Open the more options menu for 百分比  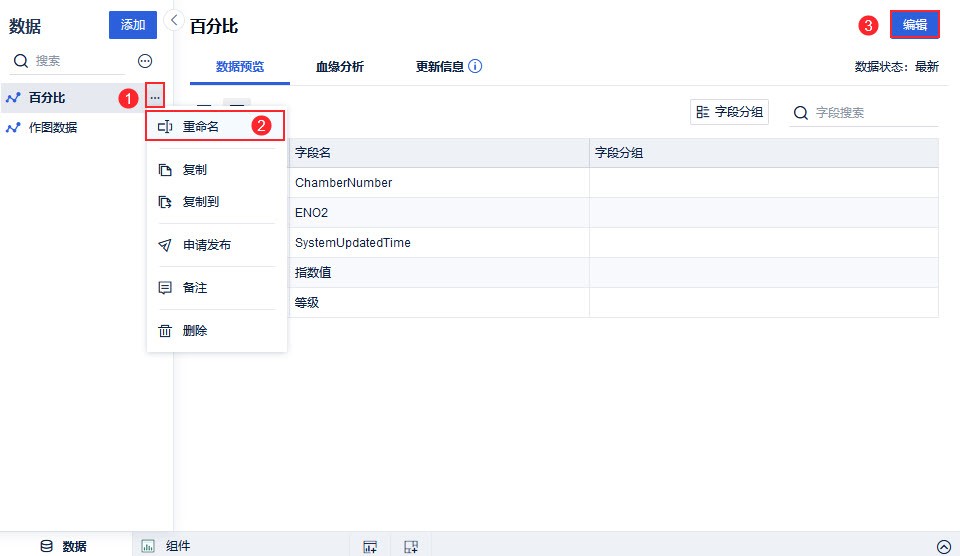point(154,97)
